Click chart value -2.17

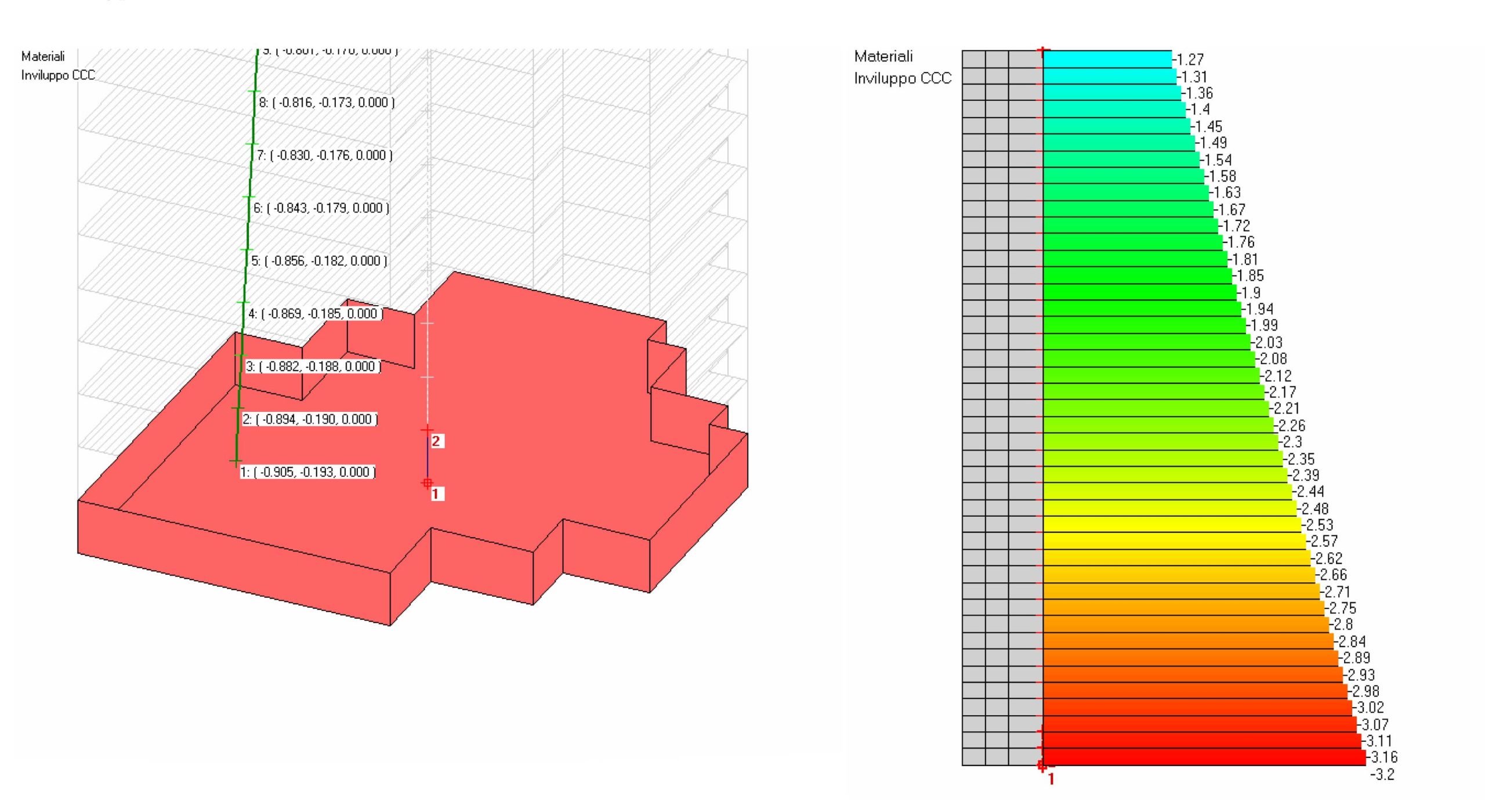coord(1281,392)
